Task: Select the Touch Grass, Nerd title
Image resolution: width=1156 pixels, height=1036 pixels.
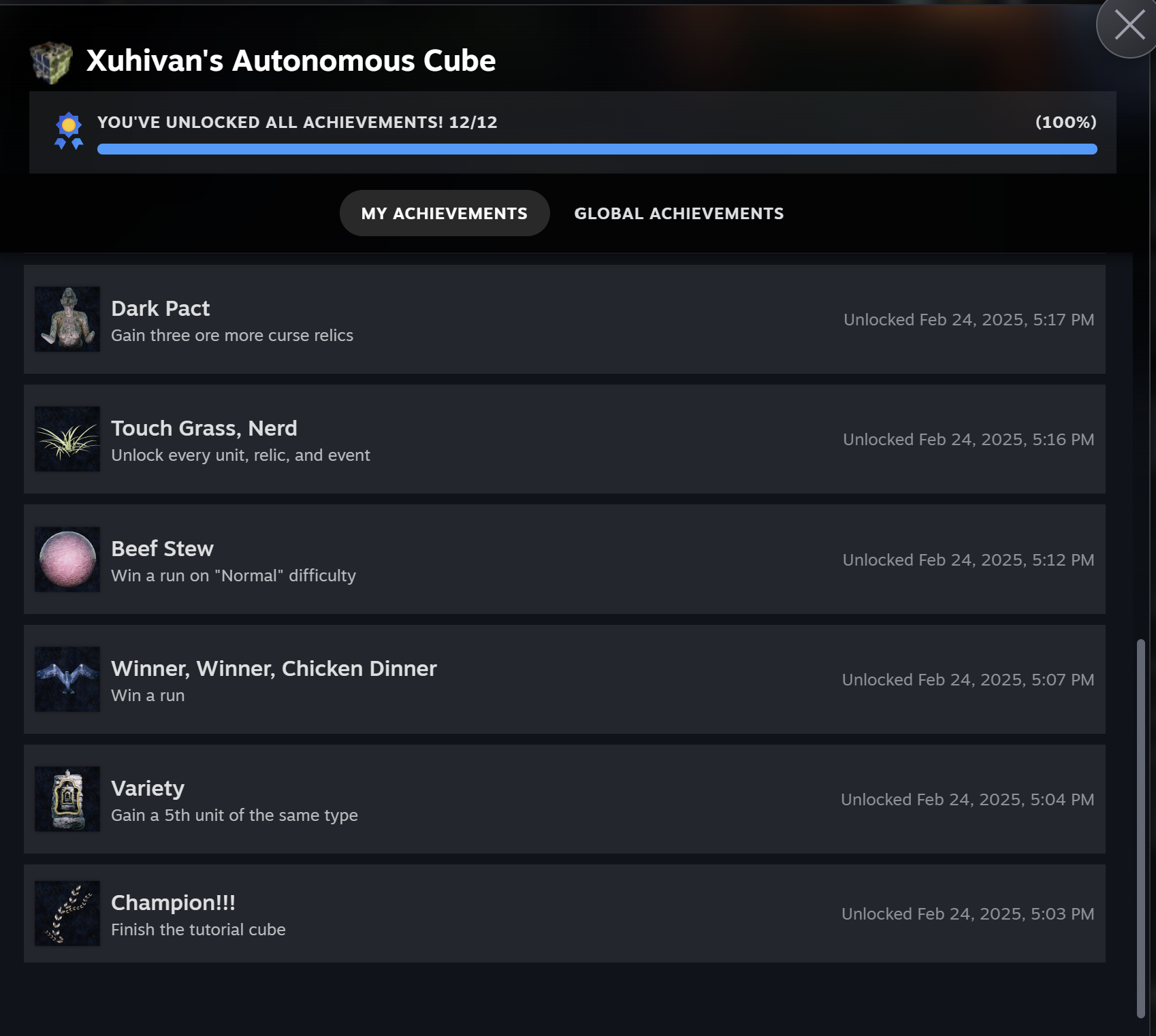Action: tap(204, 428)
